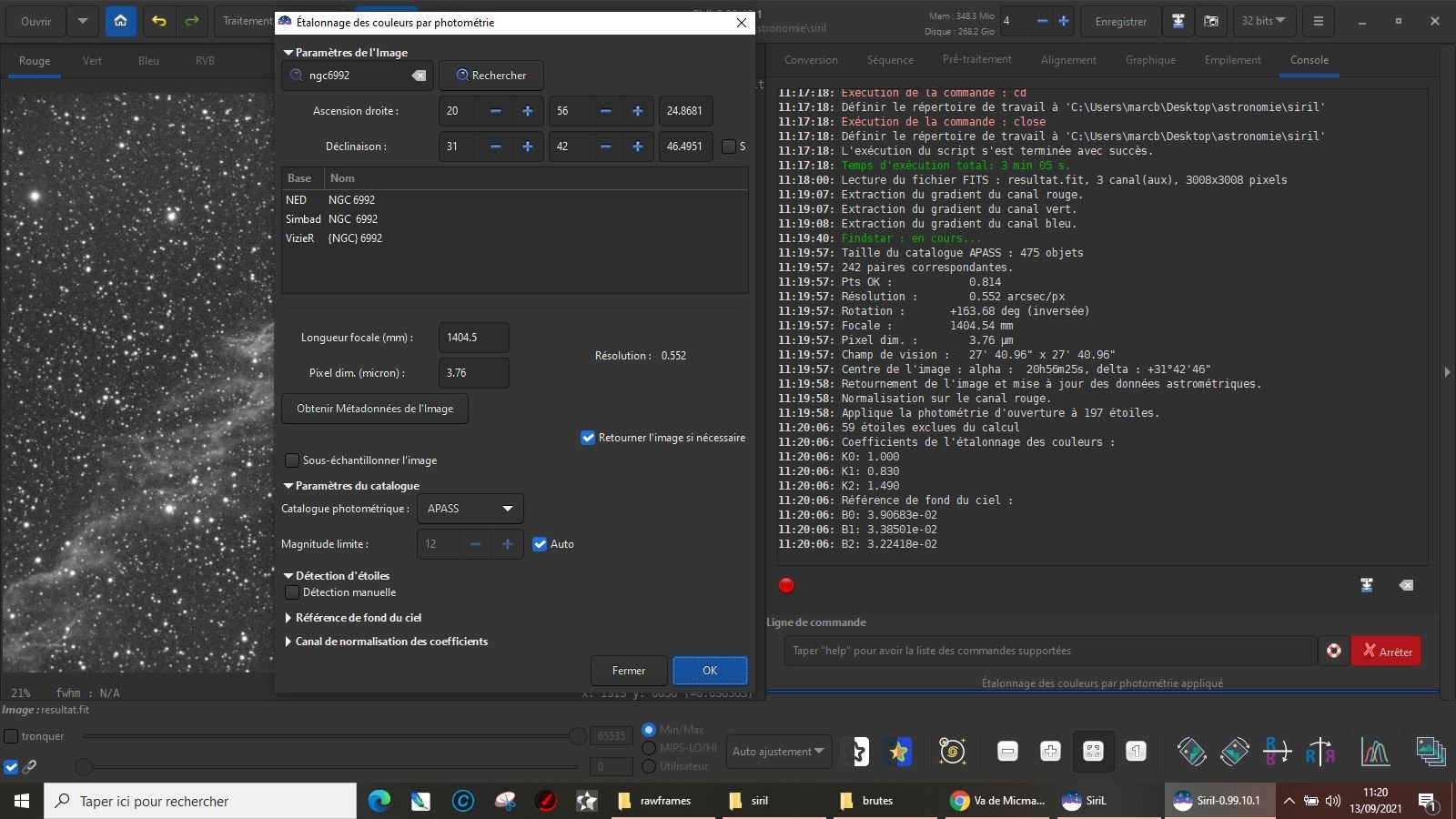Open the Auto ajustement display mode dropdown
Viewport: 1456px width, 819px height.
tap(780, 752)
